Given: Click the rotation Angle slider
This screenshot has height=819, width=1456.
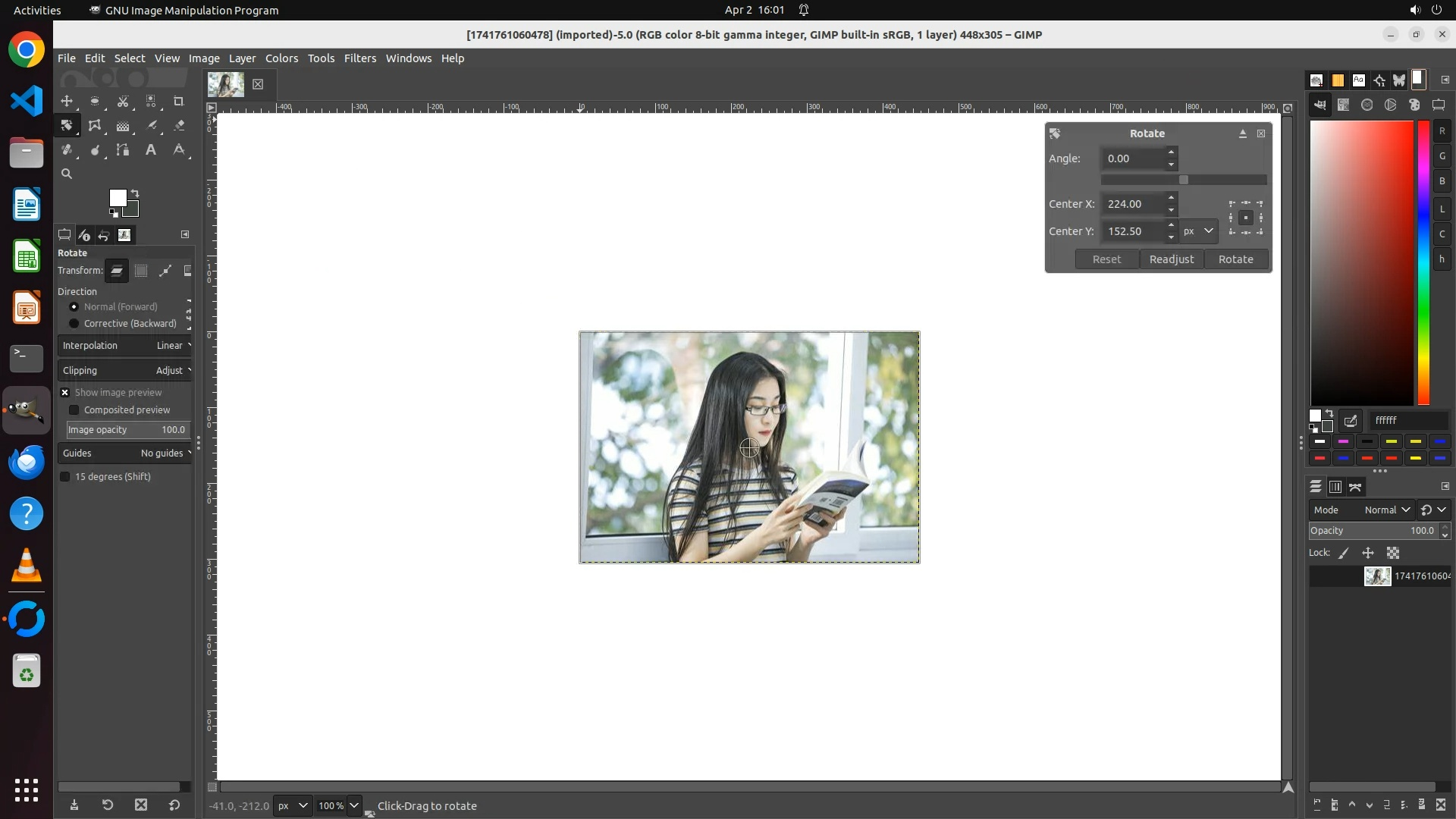Looking at the screenshot, I should coord(1183,180).
